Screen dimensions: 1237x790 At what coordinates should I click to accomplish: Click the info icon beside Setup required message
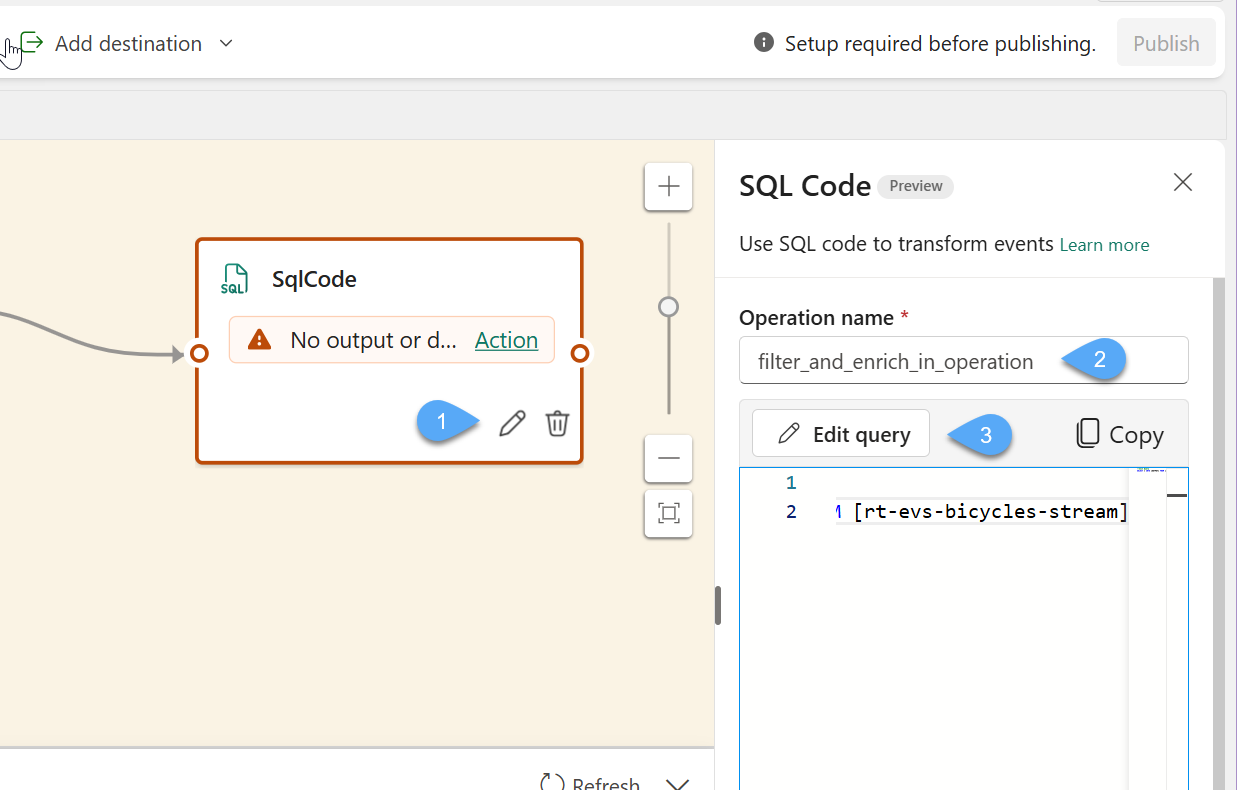[763, 43]
